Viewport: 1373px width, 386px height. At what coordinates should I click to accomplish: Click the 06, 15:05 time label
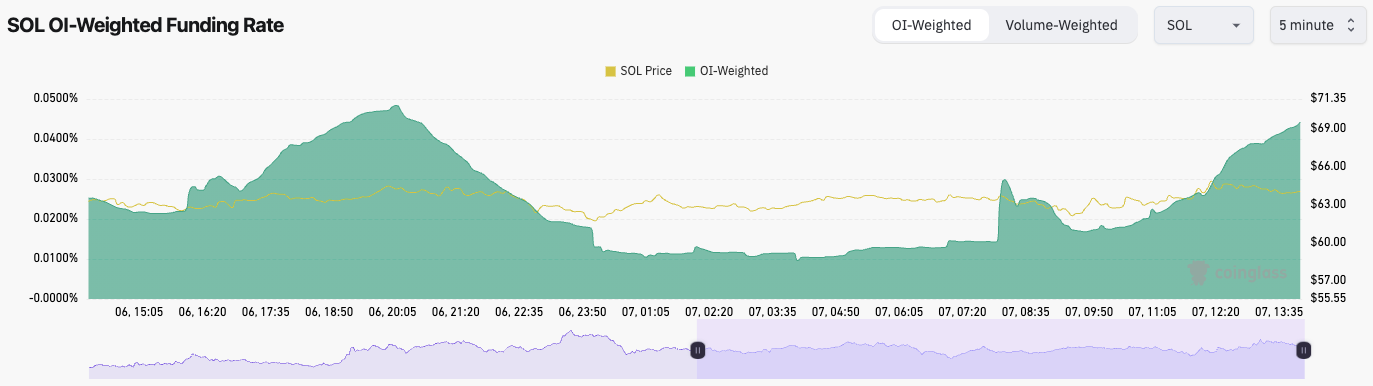[x=139, y=312]
